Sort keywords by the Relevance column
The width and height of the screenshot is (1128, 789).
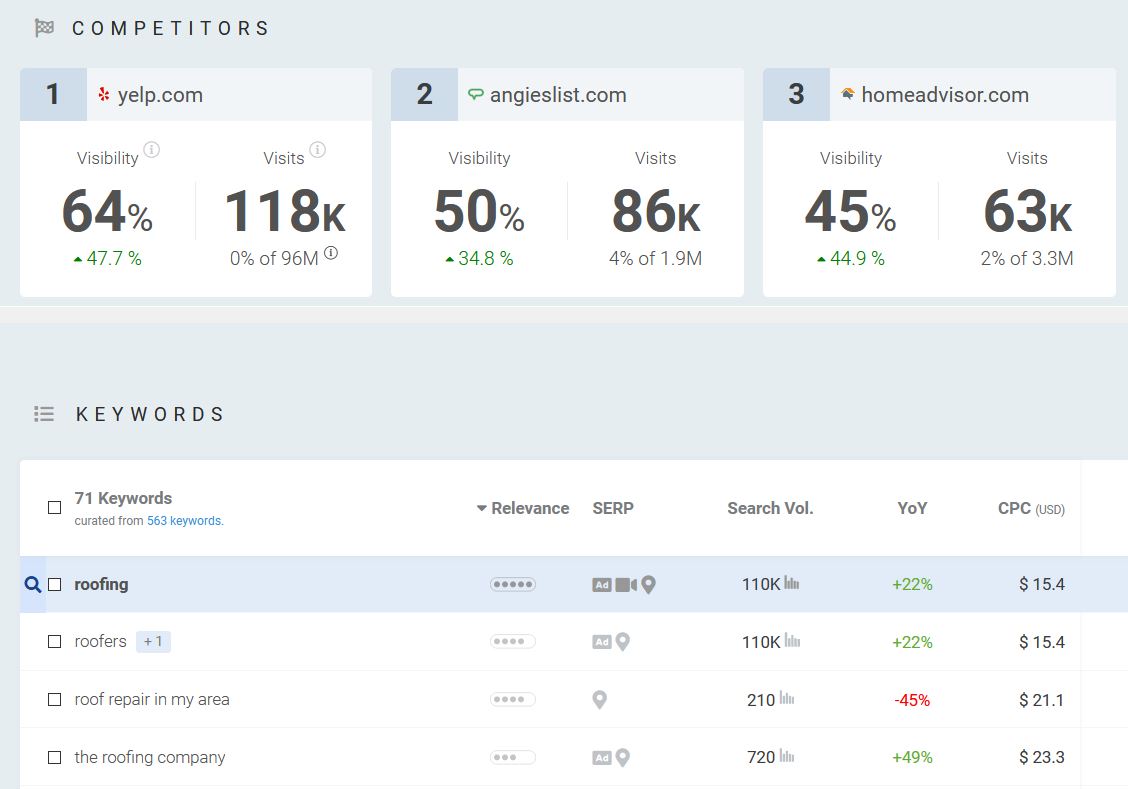tap(523, 508)
